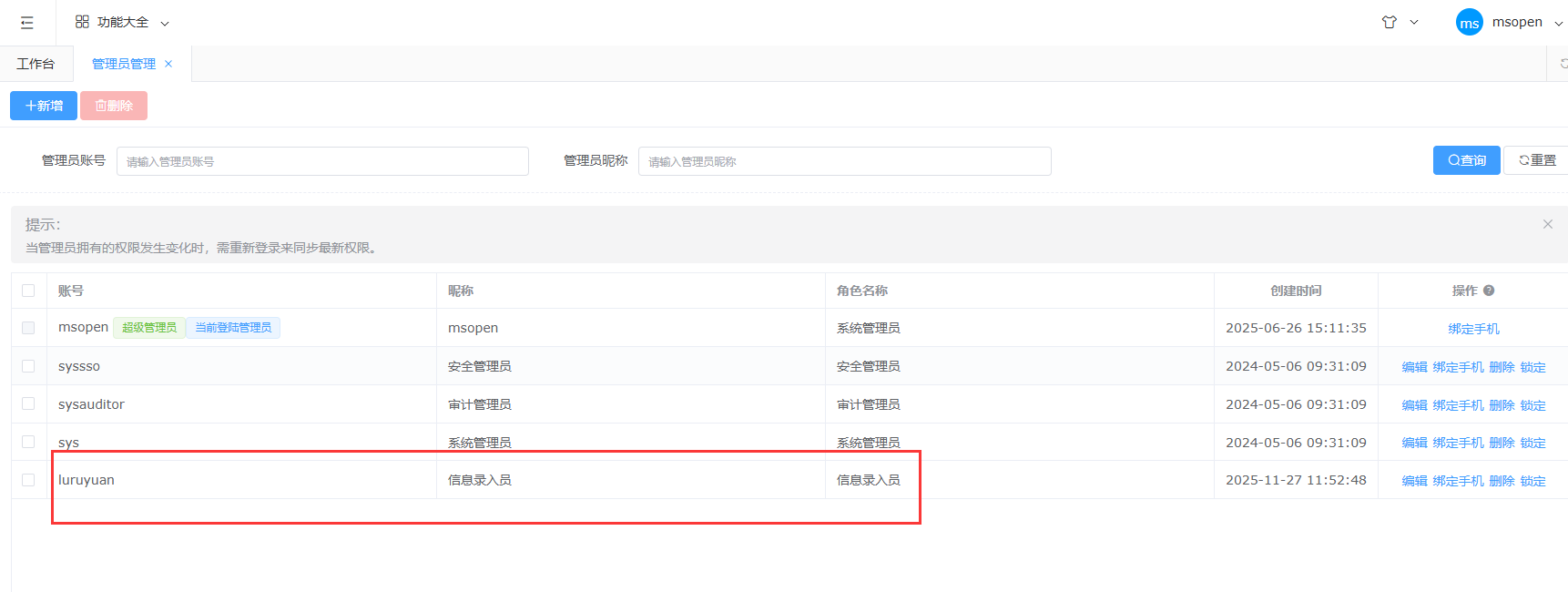The width and height of the screenshot is (1568, 592).
Task: Open the theme shirt icon menu
Action: pyautogui.click(x=1389, y=22)
